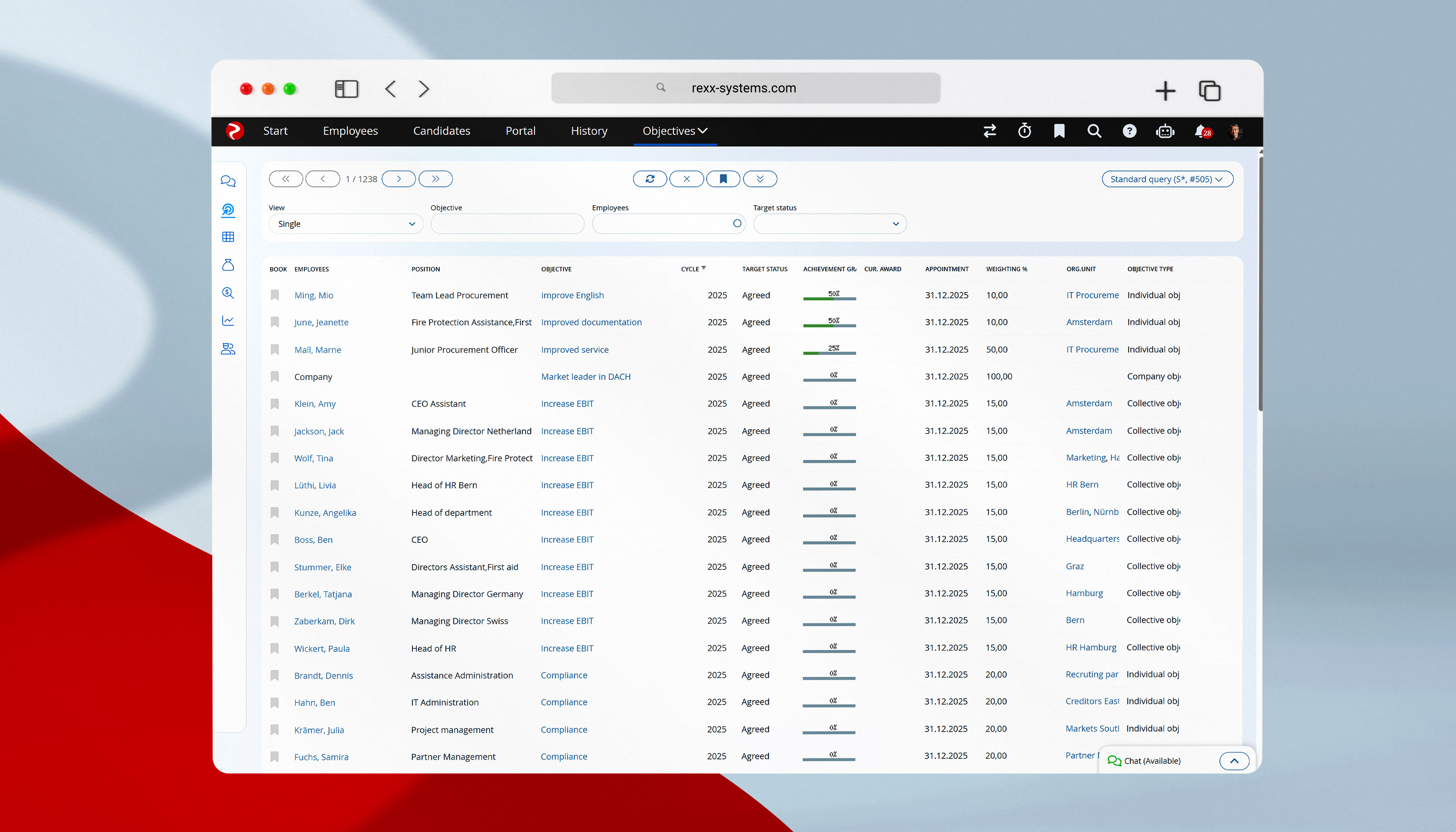1456x832 pixels.
Task: Open notifications bell showing 28 alerts
Action: 1200,131
